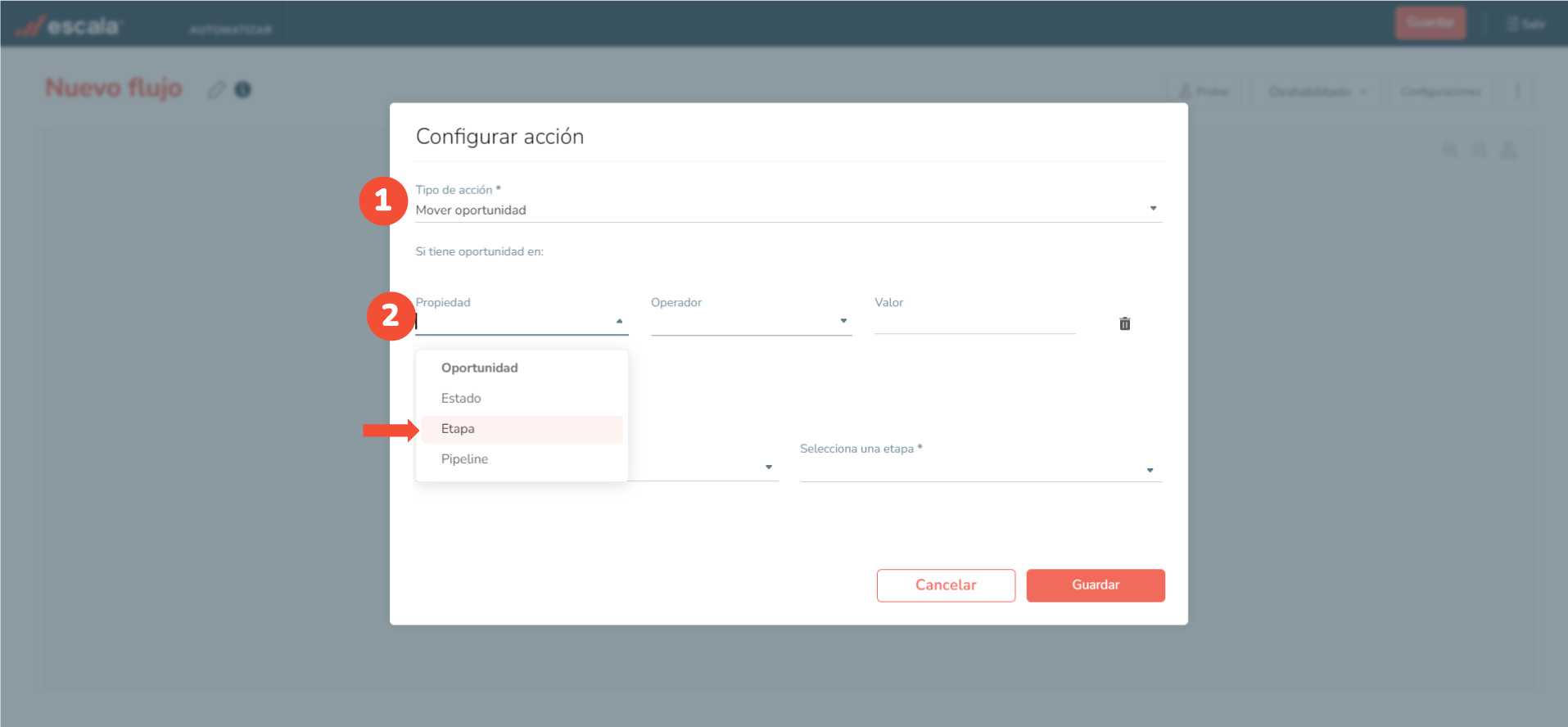
Task: Click the dialog's Guardar button
Action: click(x=1095, y=585)
